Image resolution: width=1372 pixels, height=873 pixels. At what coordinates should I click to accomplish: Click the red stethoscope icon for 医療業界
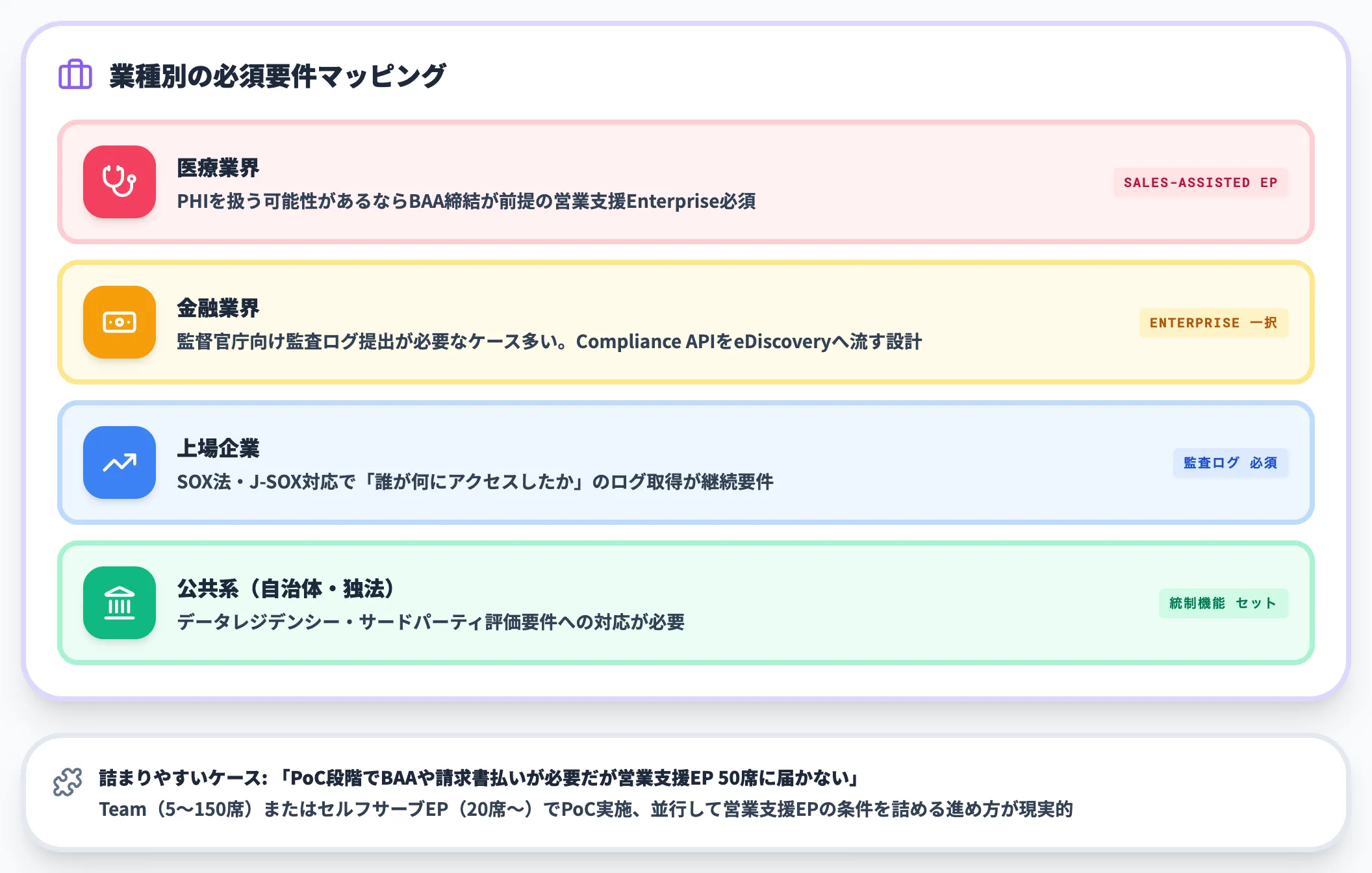[120, 182]
